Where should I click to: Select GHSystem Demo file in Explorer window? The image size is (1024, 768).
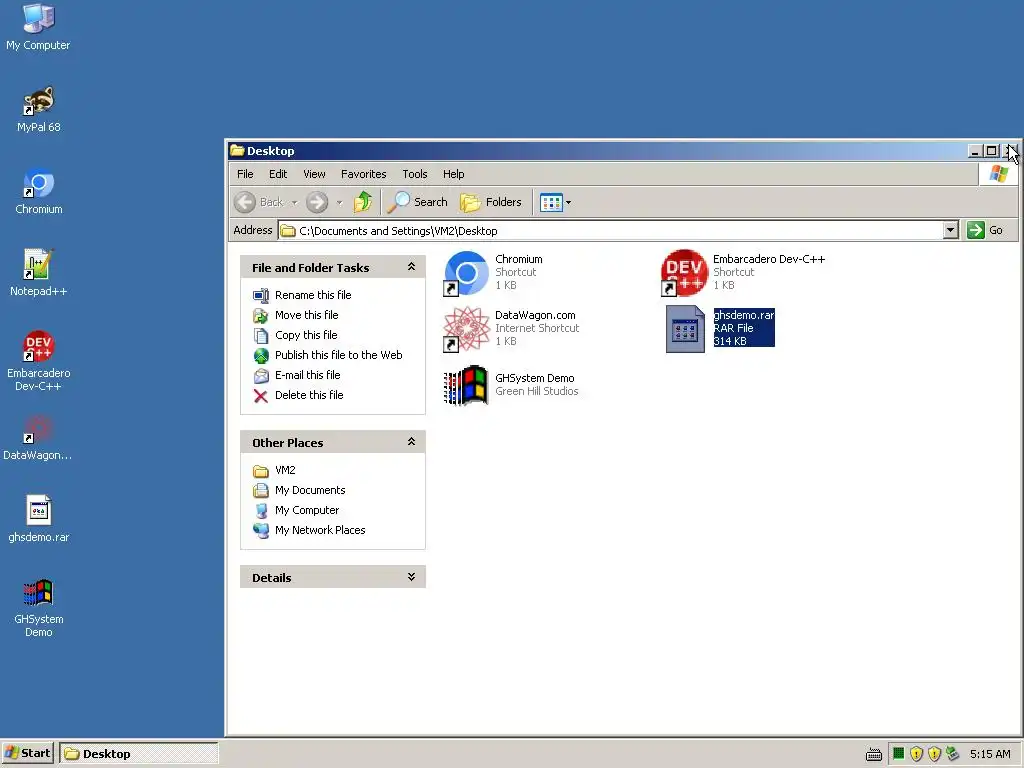click(511, 385)
